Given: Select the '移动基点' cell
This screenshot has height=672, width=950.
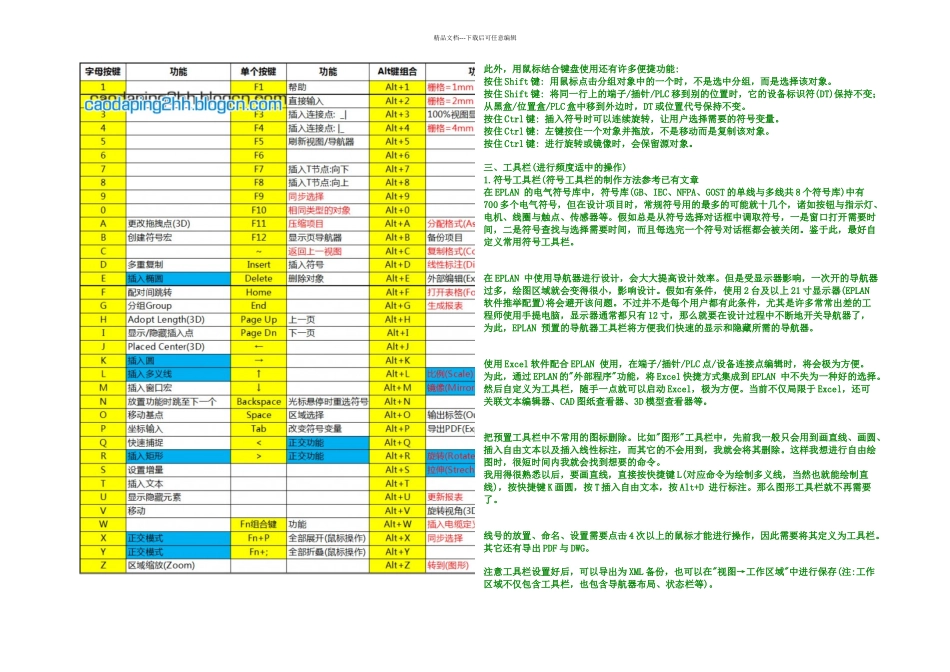Looking at the screenshot, I should coord(178,415).
